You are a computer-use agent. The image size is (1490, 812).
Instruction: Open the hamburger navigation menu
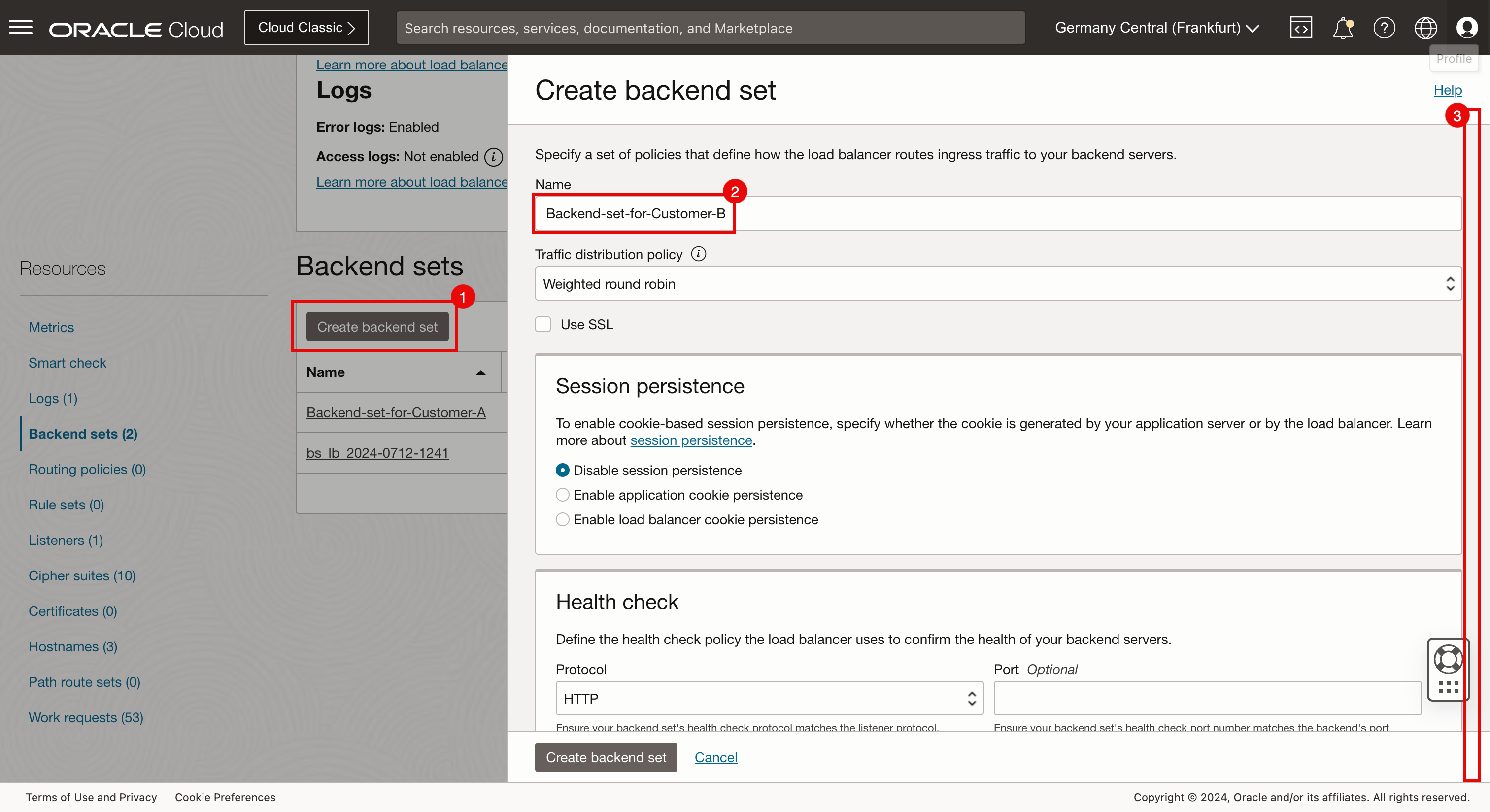click(x=21, y=28)
